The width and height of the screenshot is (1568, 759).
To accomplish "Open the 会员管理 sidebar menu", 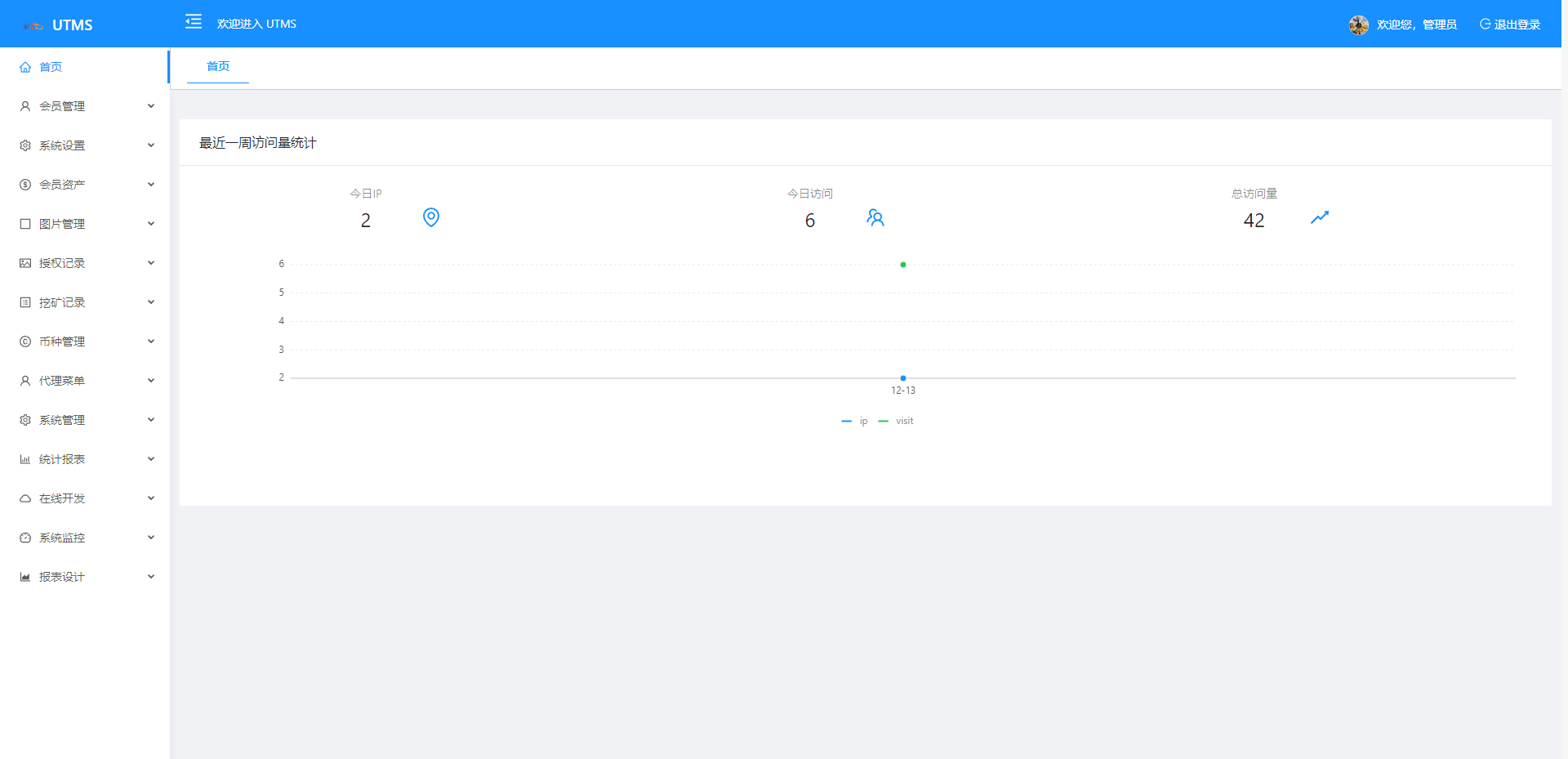I will tap(85, 106).
